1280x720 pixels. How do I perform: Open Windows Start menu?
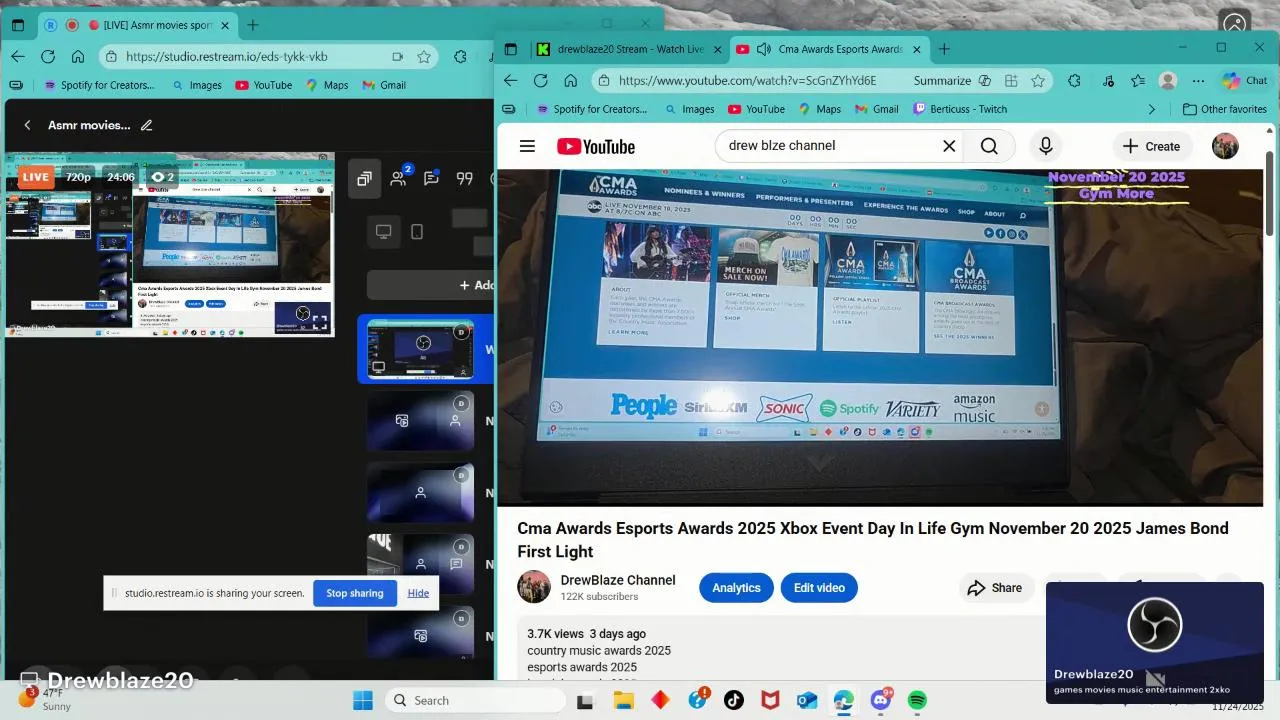[x=362, y=700]
